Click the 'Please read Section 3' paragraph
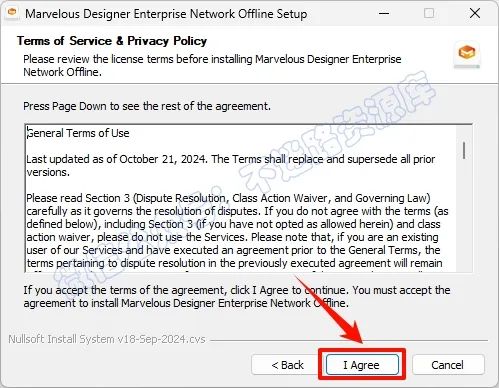Screen dimensions: 499x388 click(237, 231)
